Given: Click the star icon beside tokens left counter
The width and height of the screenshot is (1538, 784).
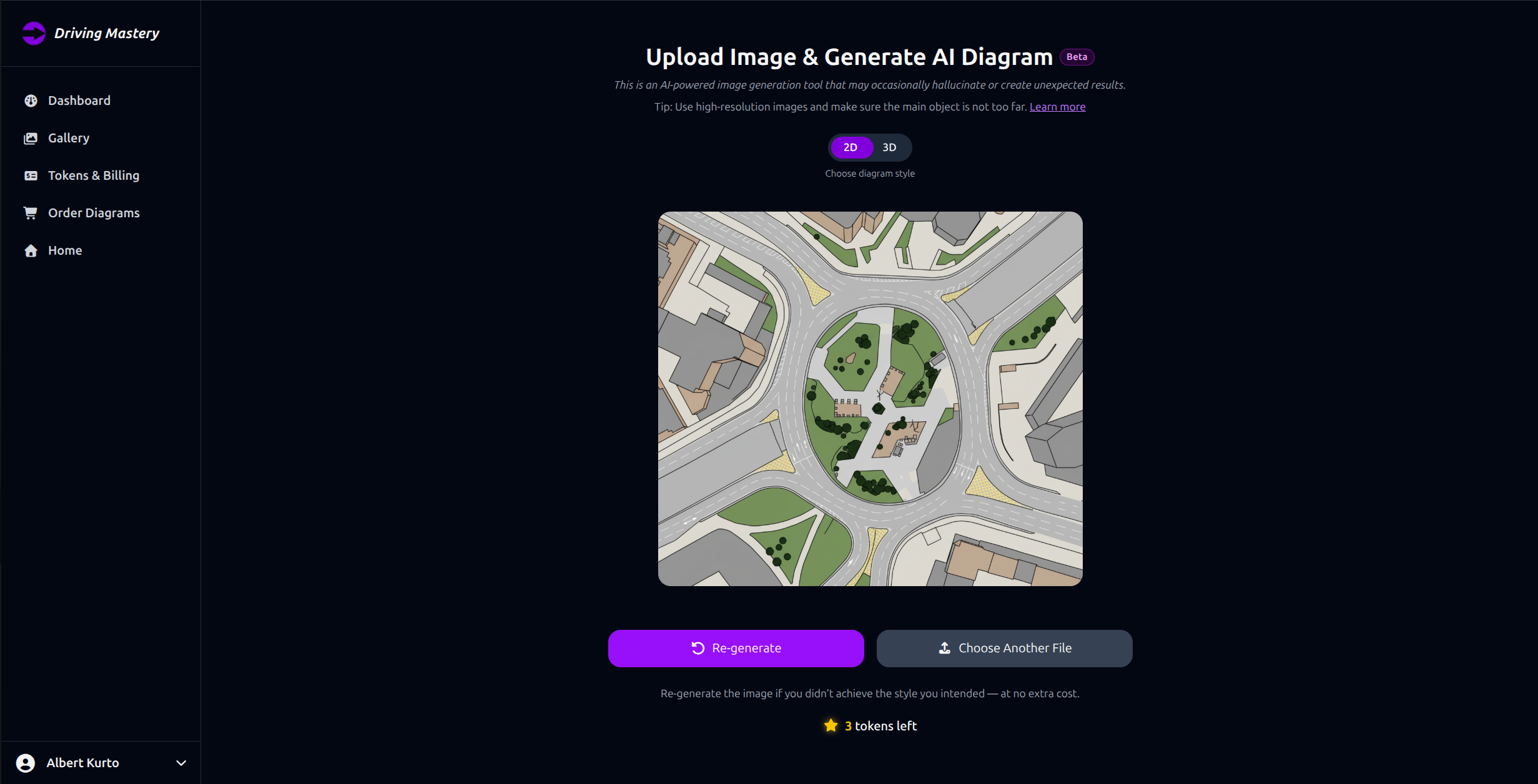Looking at the screenshot, I should click(831, 726).
